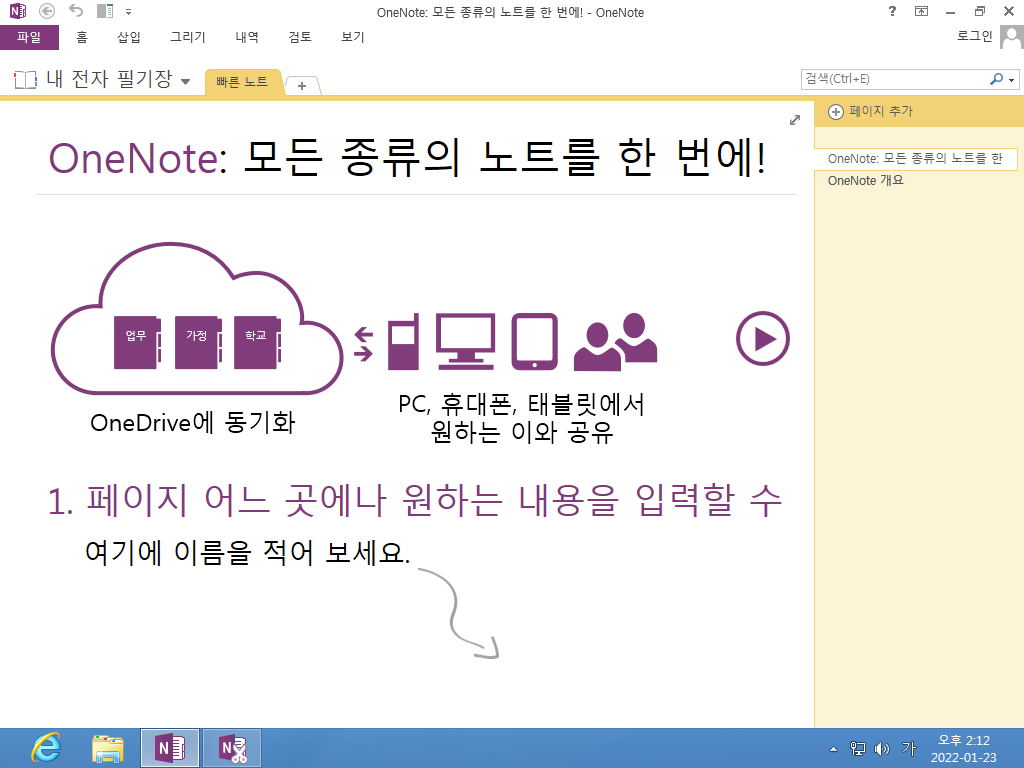This screenshot has height=768, width=1024.
Task: Click the 가정 notebook icon in the cloud
Action: (x=199, y=342)
